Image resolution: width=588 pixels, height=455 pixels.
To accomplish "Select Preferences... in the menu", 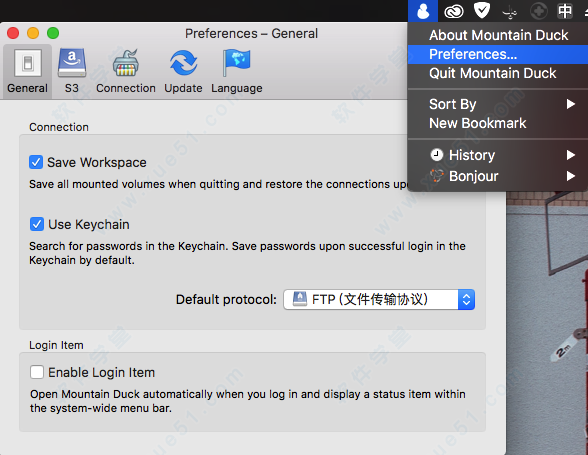I will pyautogui.click(x=498, y=54).
